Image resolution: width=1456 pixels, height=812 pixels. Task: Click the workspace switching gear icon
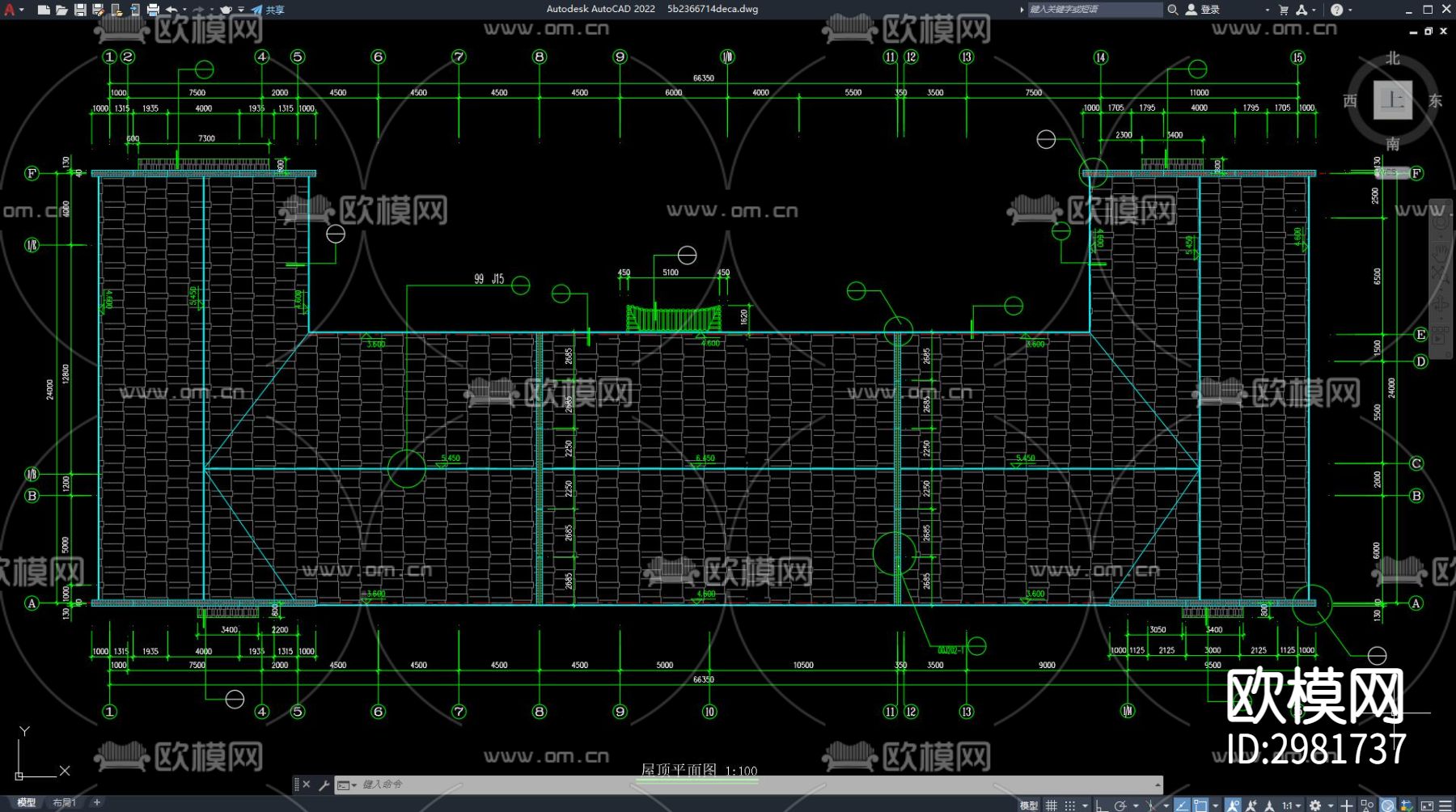click(1315, 806)
